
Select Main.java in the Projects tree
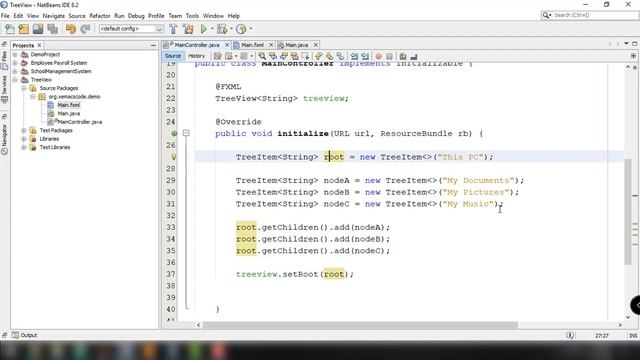click(x=68, y=113)
